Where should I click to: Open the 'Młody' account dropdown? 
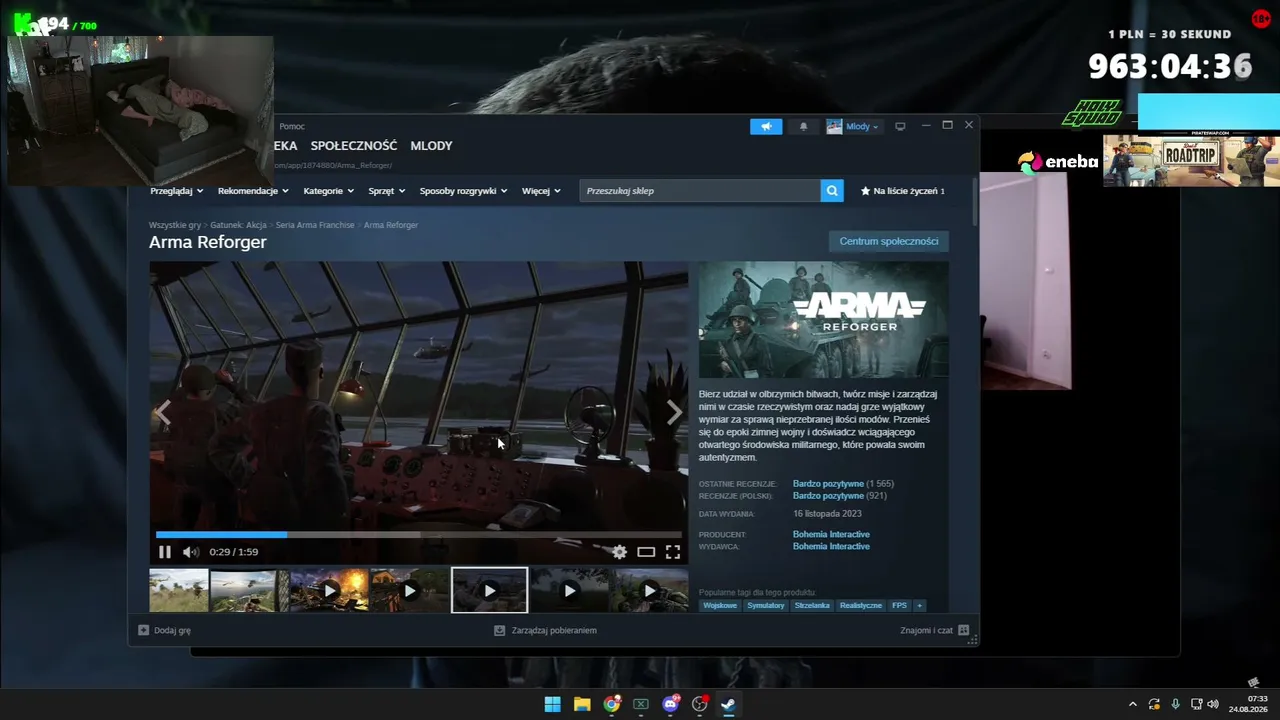point(853,126)
